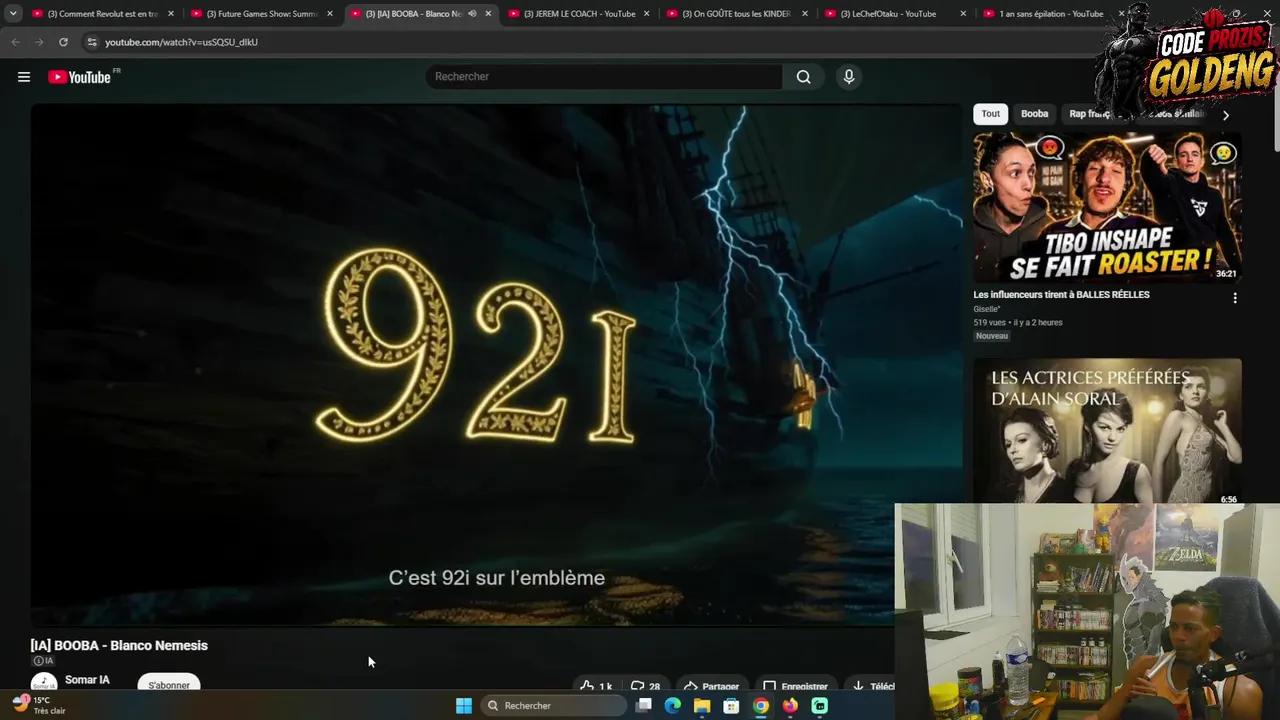The width and height of the screenshot is (1280, 720).
Task: Click the YouTube search magnifier button
Action: [x=803, y=77]
